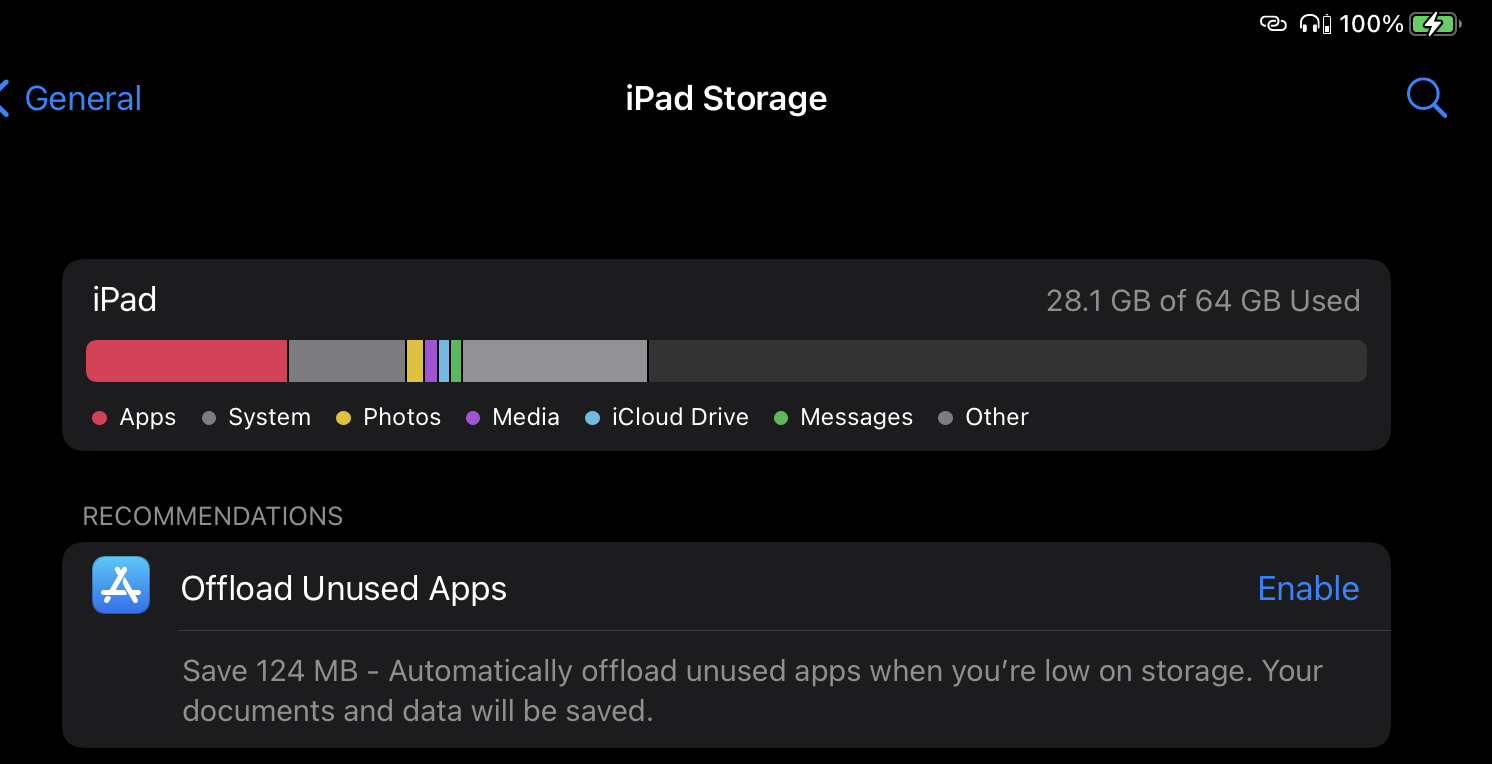Tap the Offload Unused Apps title
Image resolution: width=1492 pixels, height=764 pixels.
point(344,588)
